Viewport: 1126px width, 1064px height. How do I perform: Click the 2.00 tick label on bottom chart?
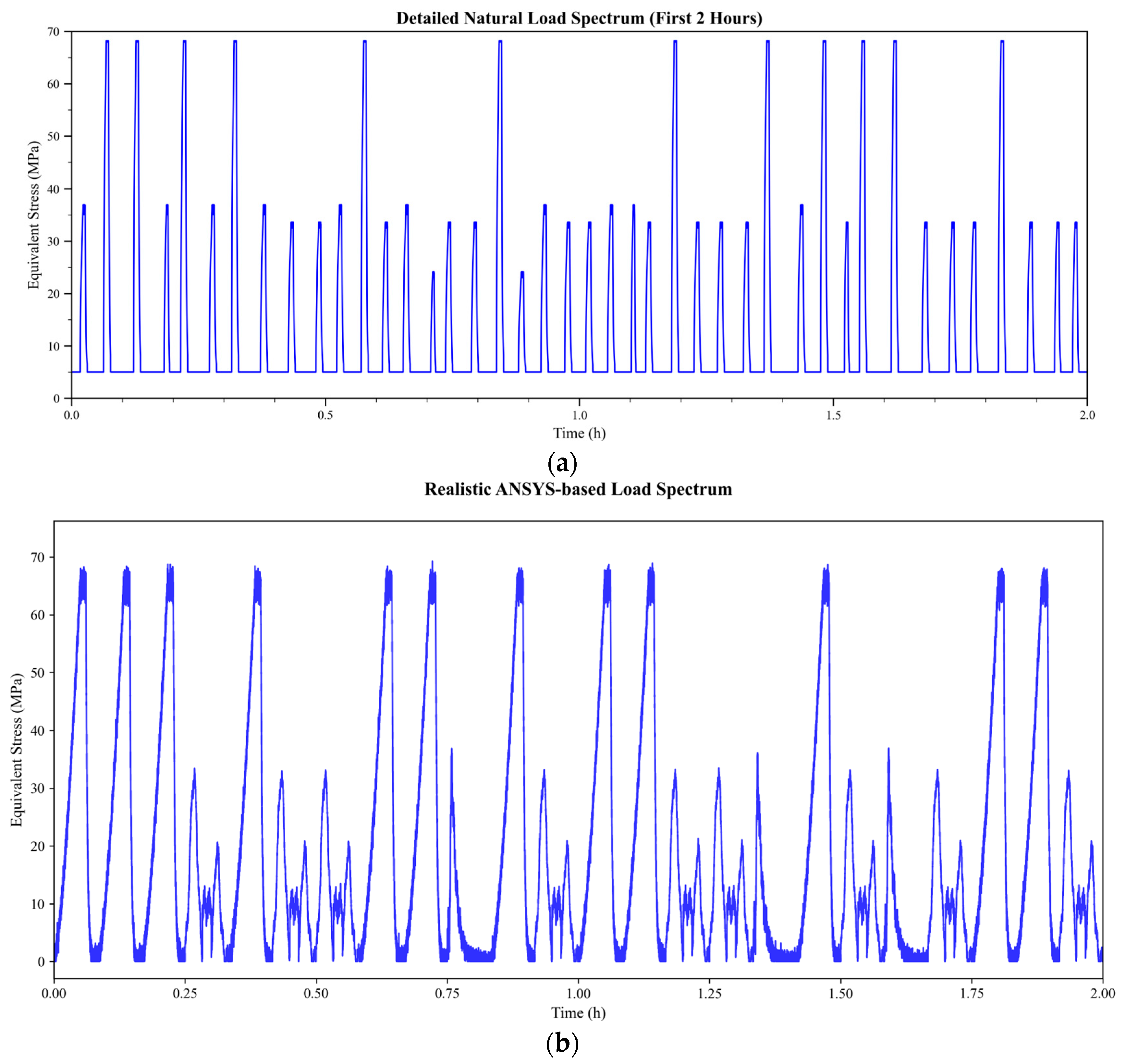(1102, 993)
